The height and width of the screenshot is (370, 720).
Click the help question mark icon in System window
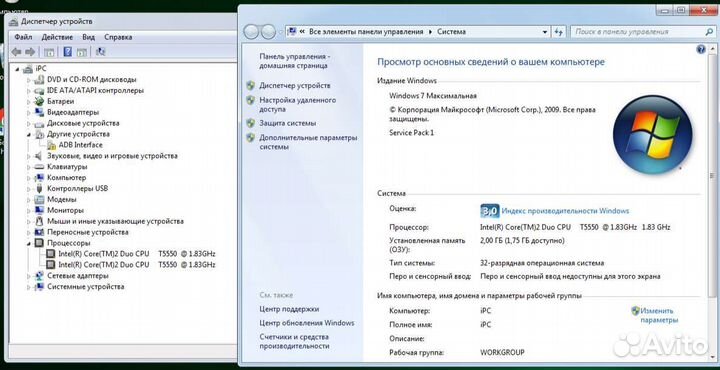coord(701,49)
